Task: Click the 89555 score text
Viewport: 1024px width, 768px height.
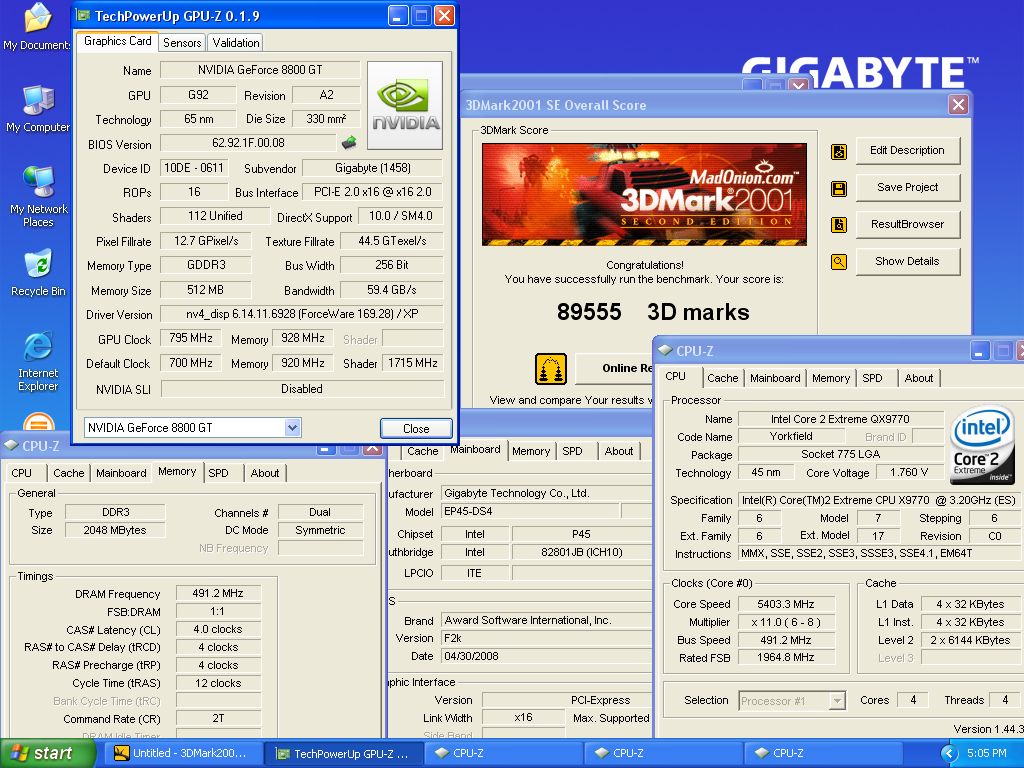Action: 588,312
